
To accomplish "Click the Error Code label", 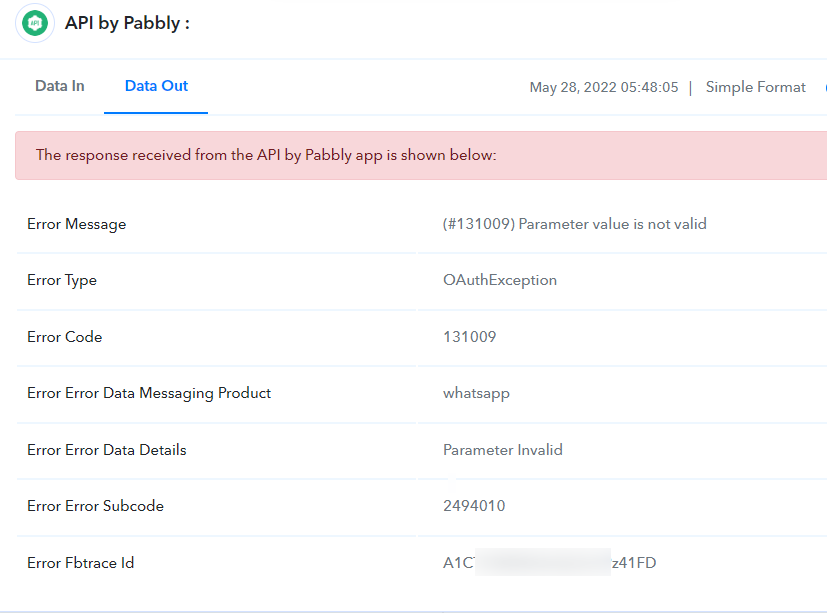I will (x=64, y=337).
